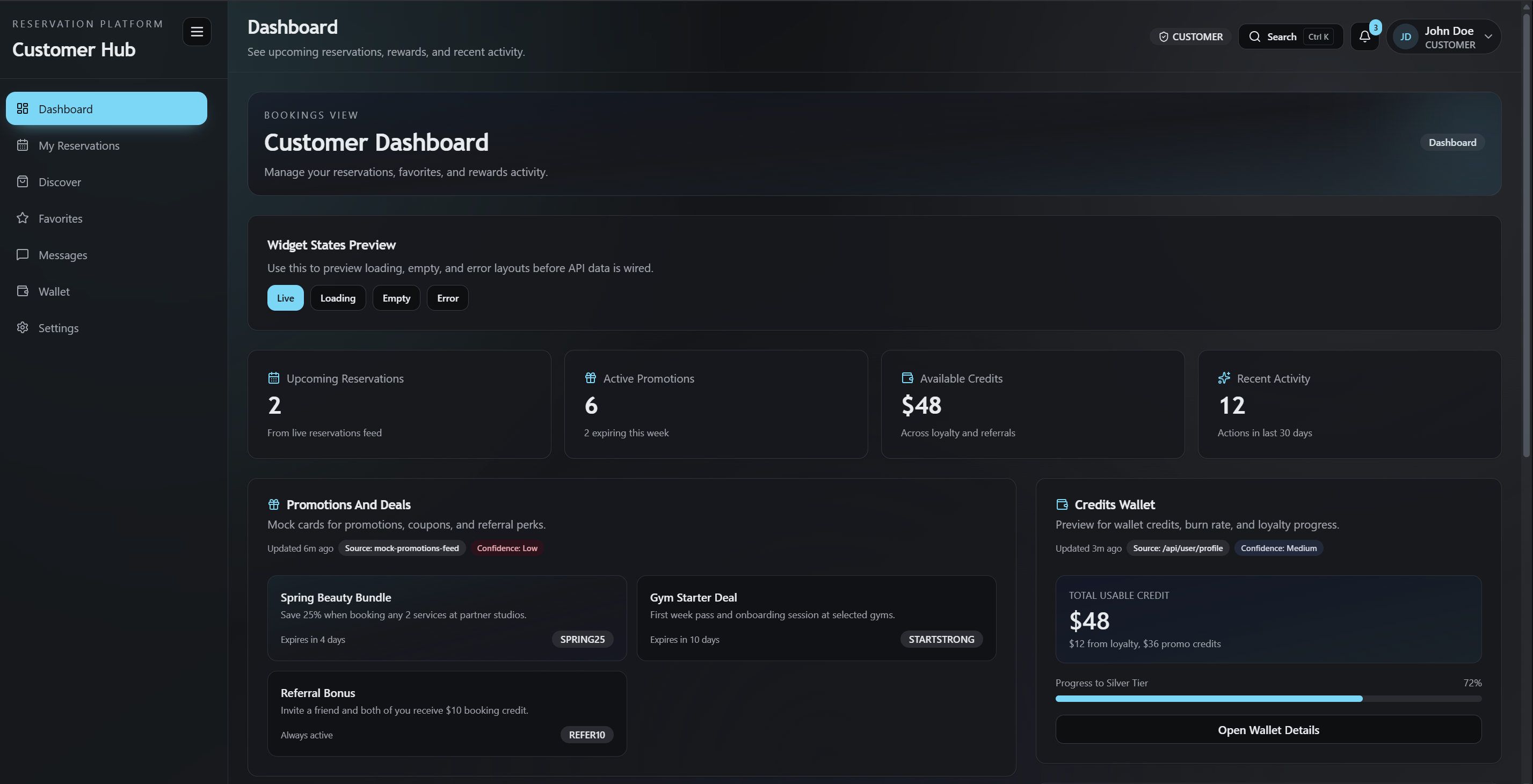Click the search magnifier icon

coord(1256,36)
